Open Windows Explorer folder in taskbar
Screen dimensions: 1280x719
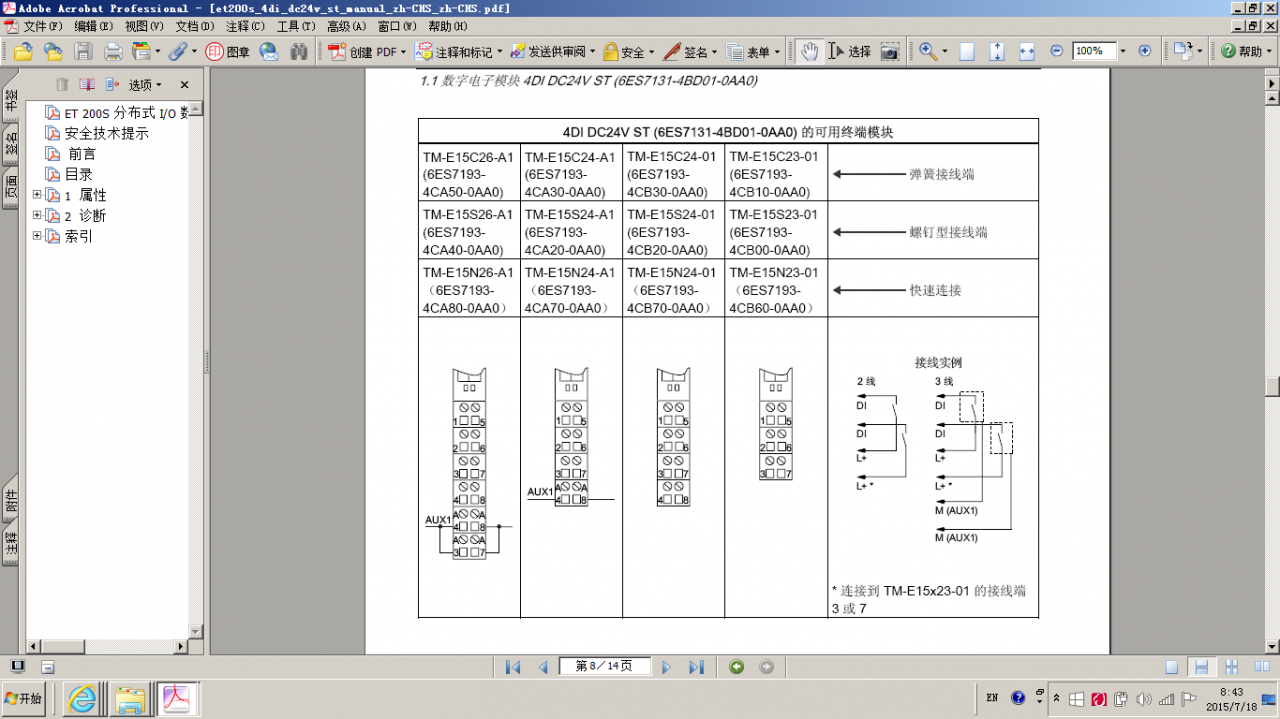[130, 699]
